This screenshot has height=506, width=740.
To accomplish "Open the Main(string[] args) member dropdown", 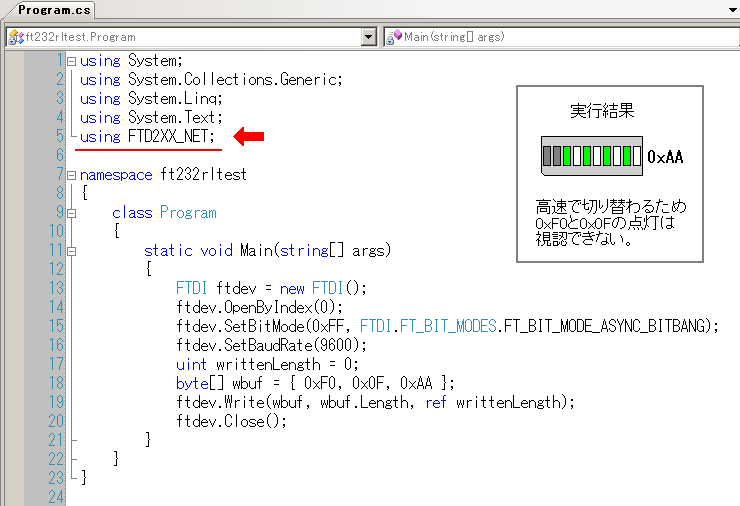I will pyautogui.click(x=562, y=37).
